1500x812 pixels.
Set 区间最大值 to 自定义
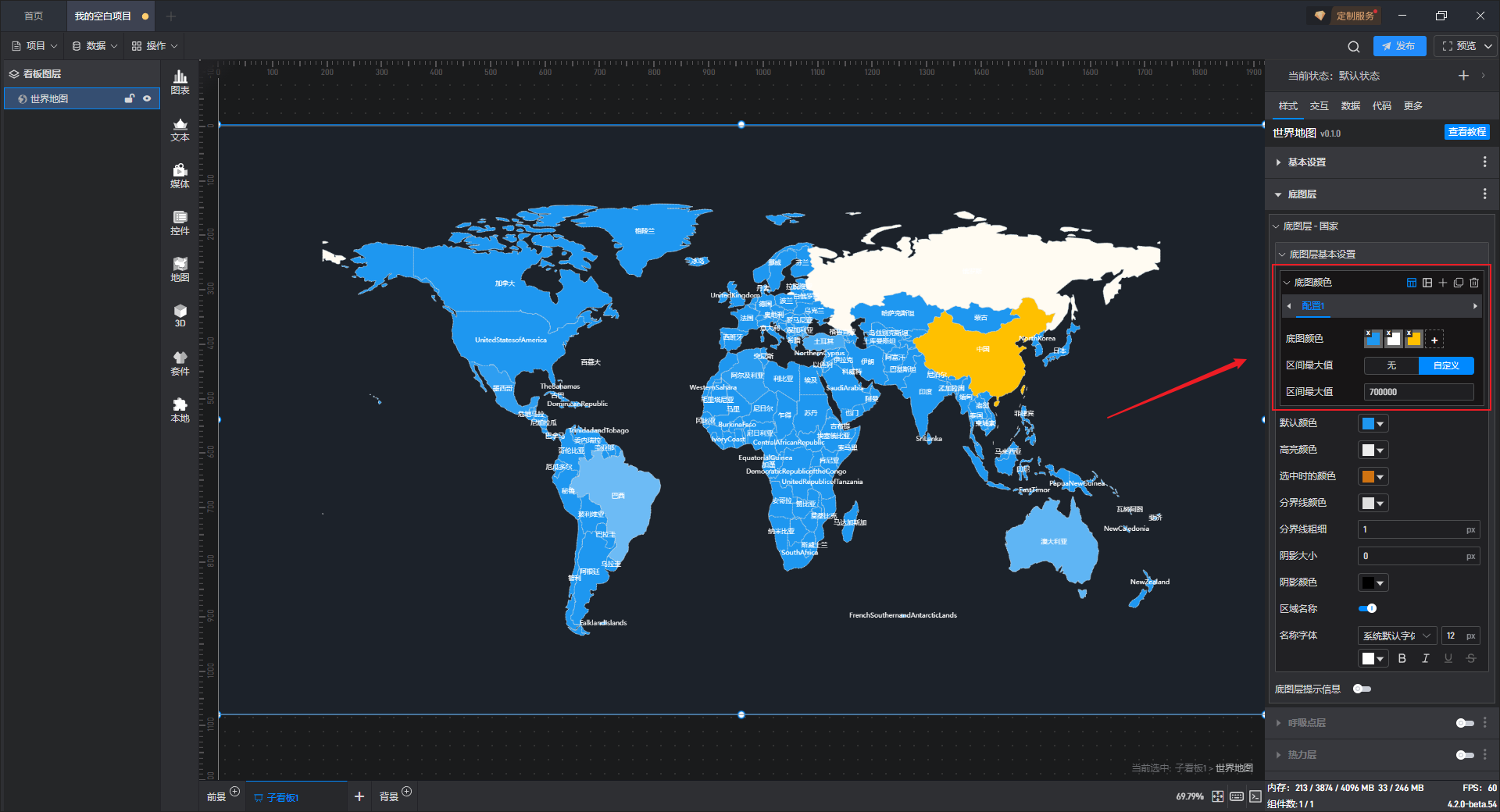pyautogui.click(x=1446, y=365)
